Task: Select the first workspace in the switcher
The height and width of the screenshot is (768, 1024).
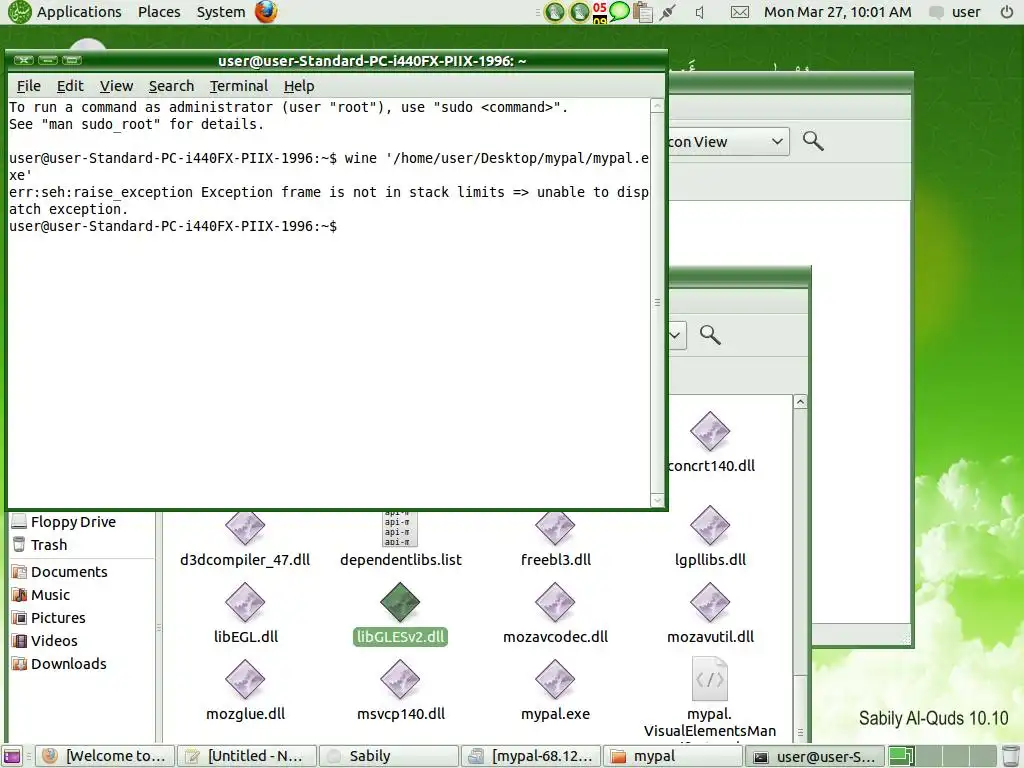Action: (902, 756)
